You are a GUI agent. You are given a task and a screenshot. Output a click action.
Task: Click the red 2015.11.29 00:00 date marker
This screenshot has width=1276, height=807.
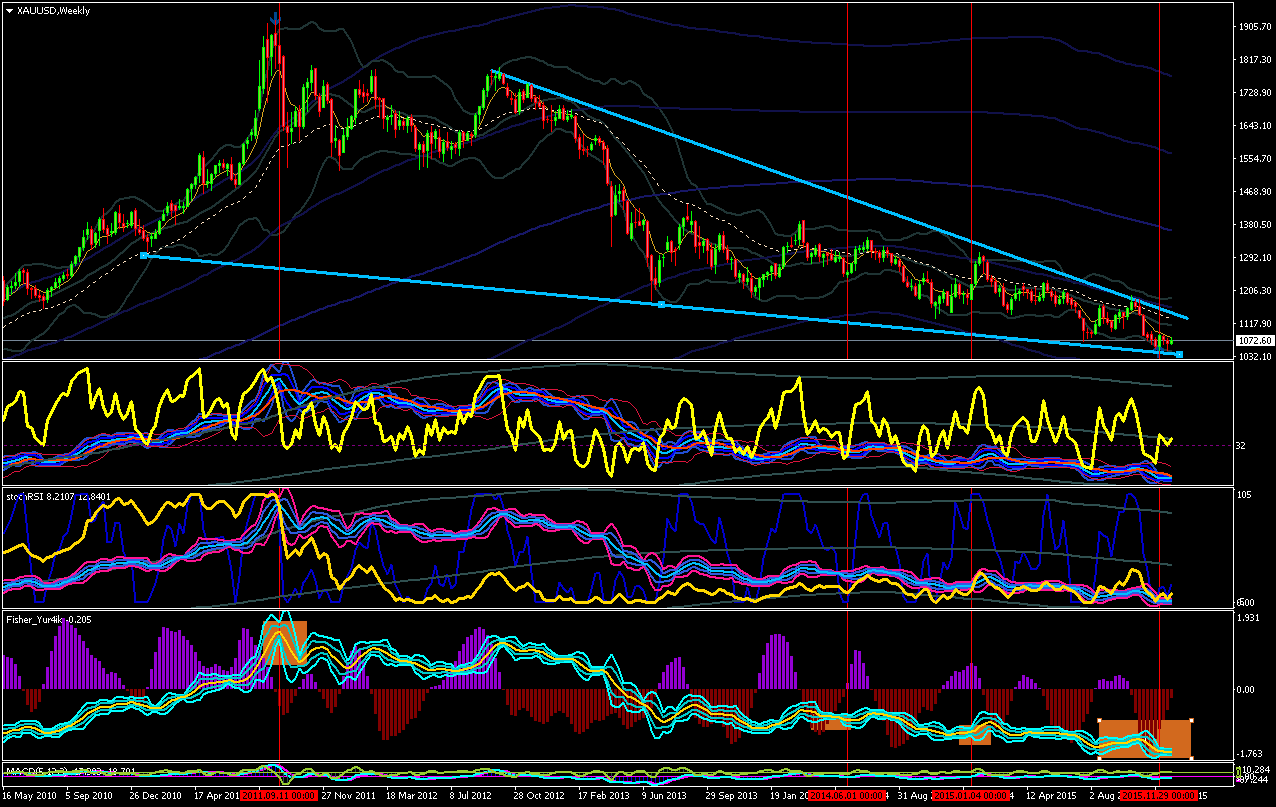point(1159,797)
